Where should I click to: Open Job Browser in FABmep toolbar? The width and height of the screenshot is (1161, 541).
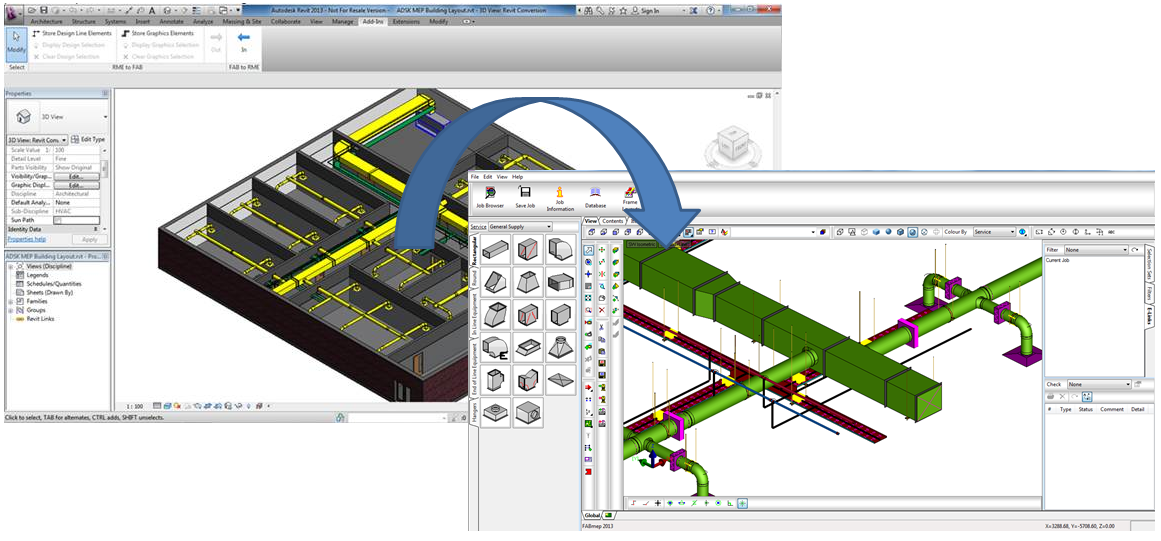(x=490, y=198)
